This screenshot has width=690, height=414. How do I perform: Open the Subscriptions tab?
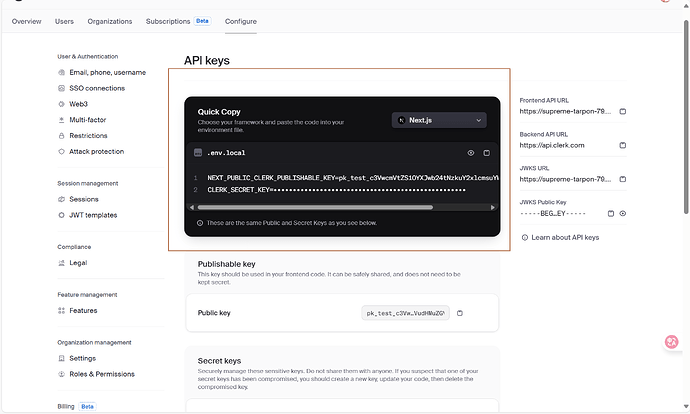coord(168,21)
